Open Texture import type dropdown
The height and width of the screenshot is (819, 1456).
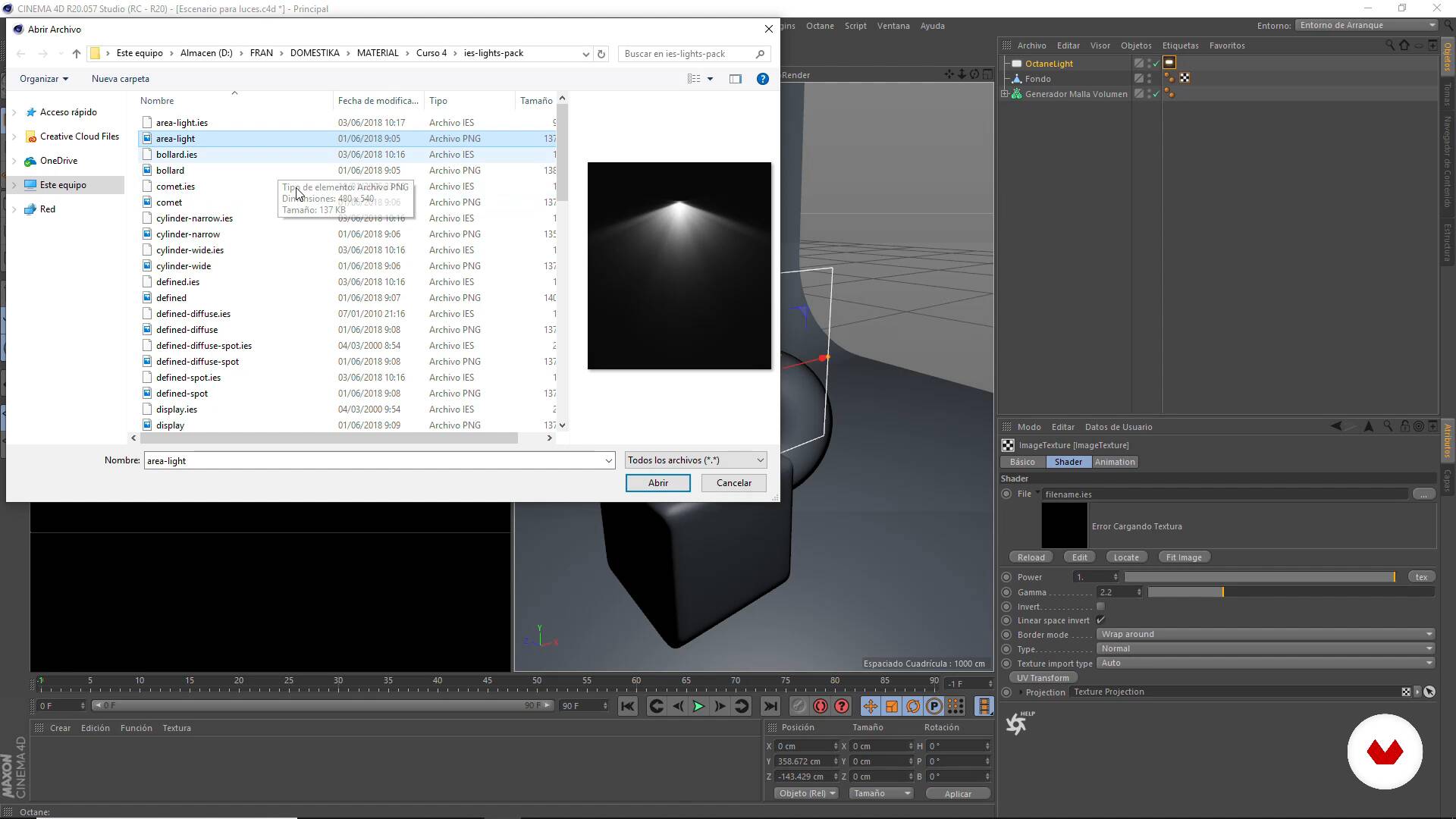pos(1266,663)
